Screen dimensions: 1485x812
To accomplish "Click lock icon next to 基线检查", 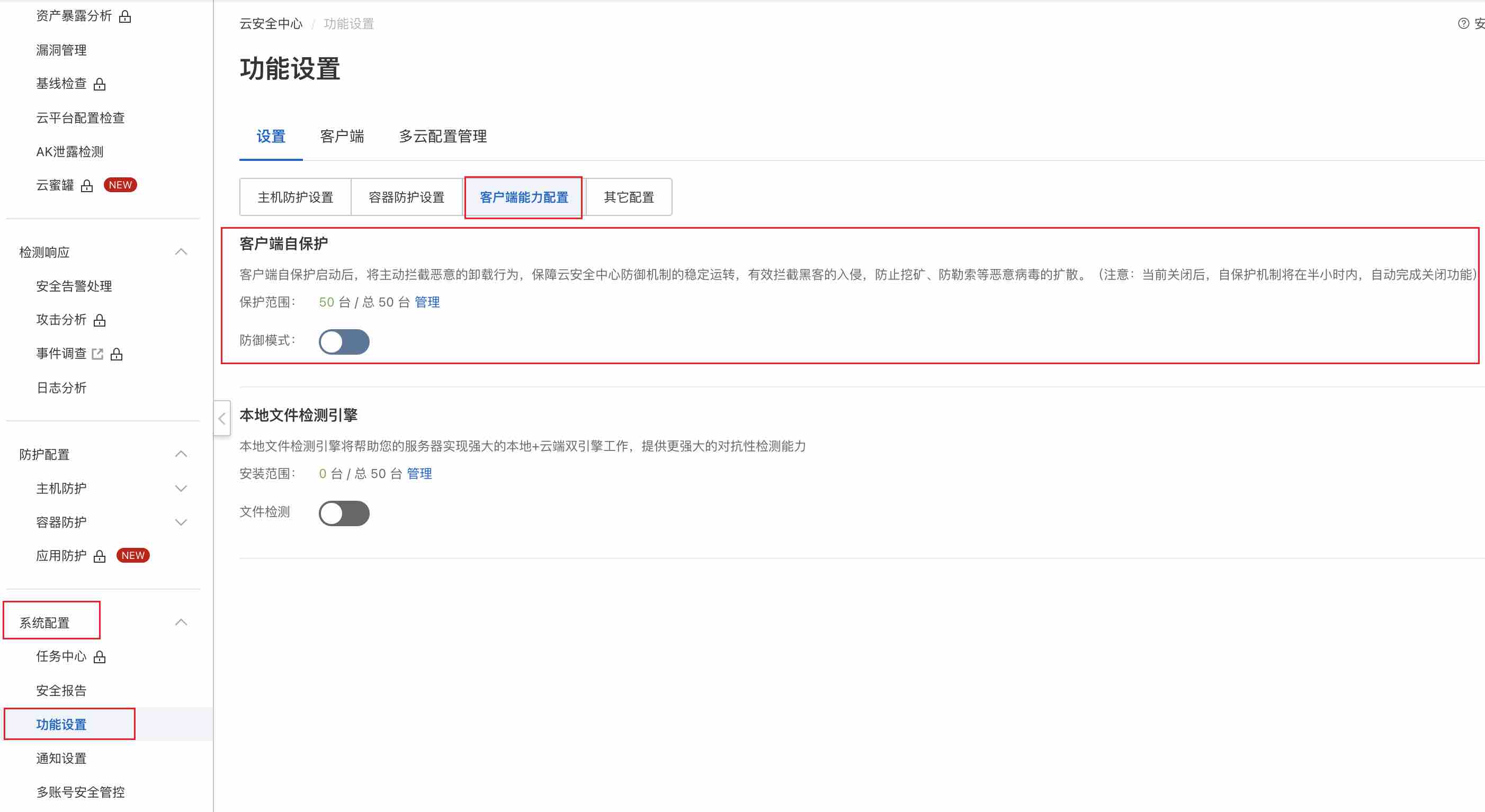I will (100, 85).
